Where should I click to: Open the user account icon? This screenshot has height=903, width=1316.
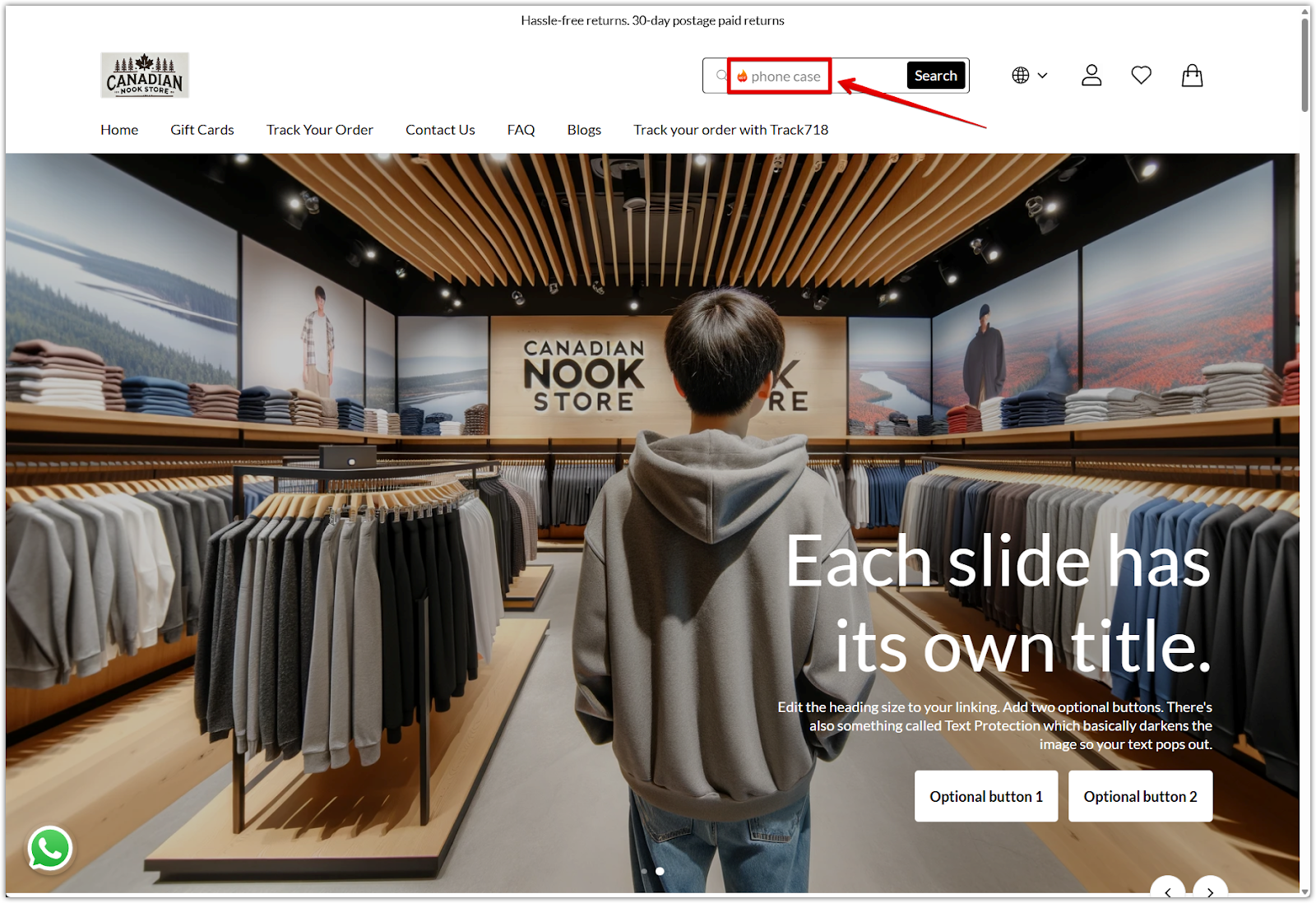click(1091, 76)
